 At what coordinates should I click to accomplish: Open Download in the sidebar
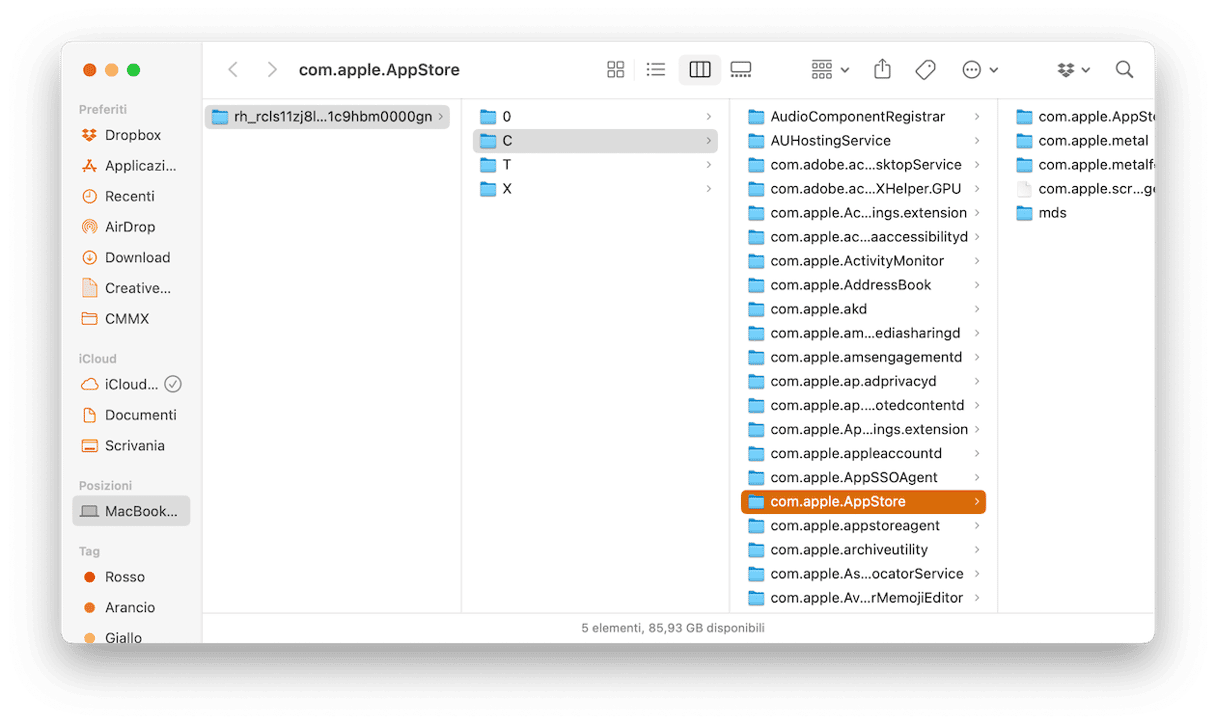click(x=131, y=257)
